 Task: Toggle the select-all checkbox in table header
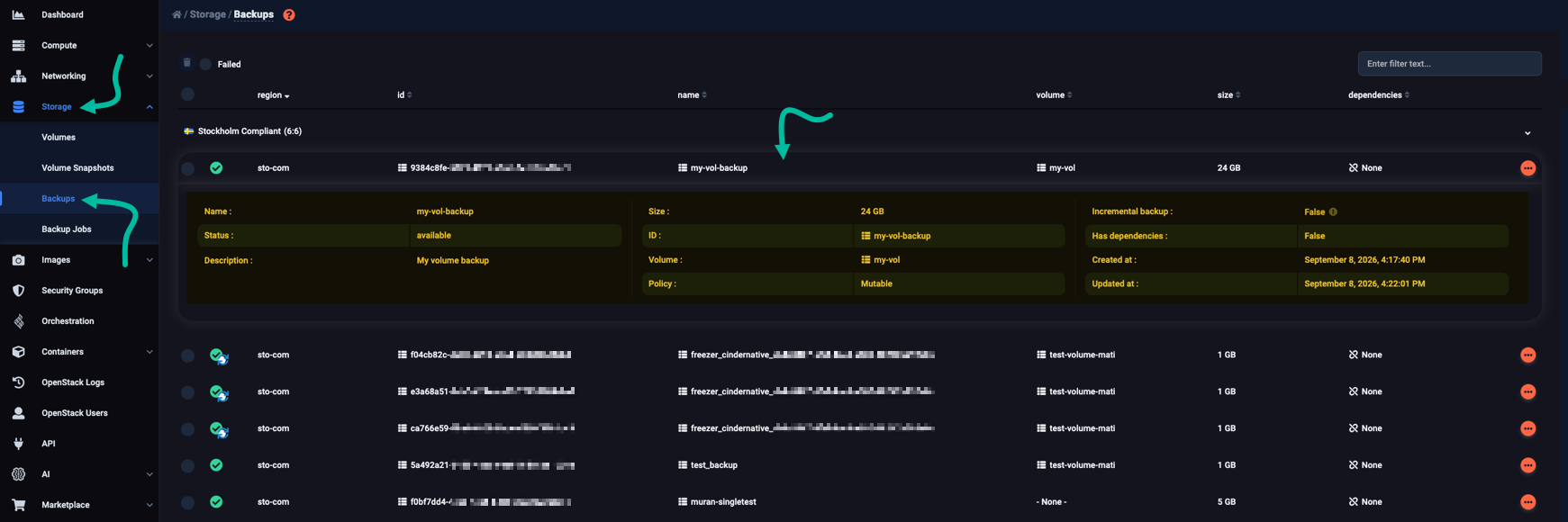(x=187, y=94)
